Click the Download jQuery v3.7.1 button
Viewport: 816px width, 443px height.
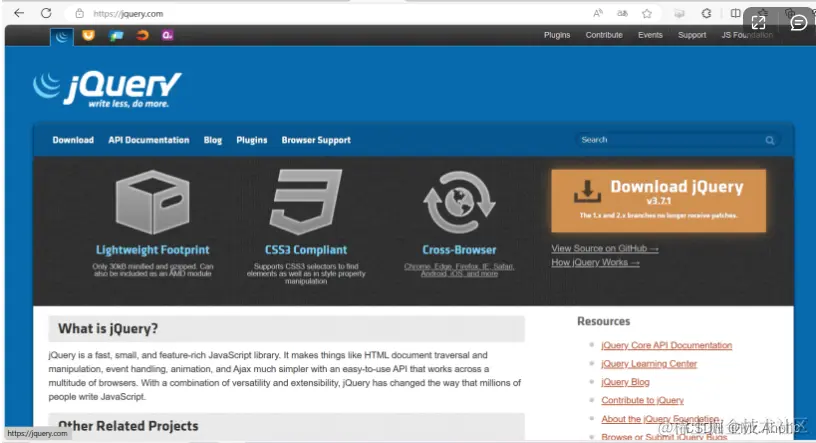tap(658, 200)
